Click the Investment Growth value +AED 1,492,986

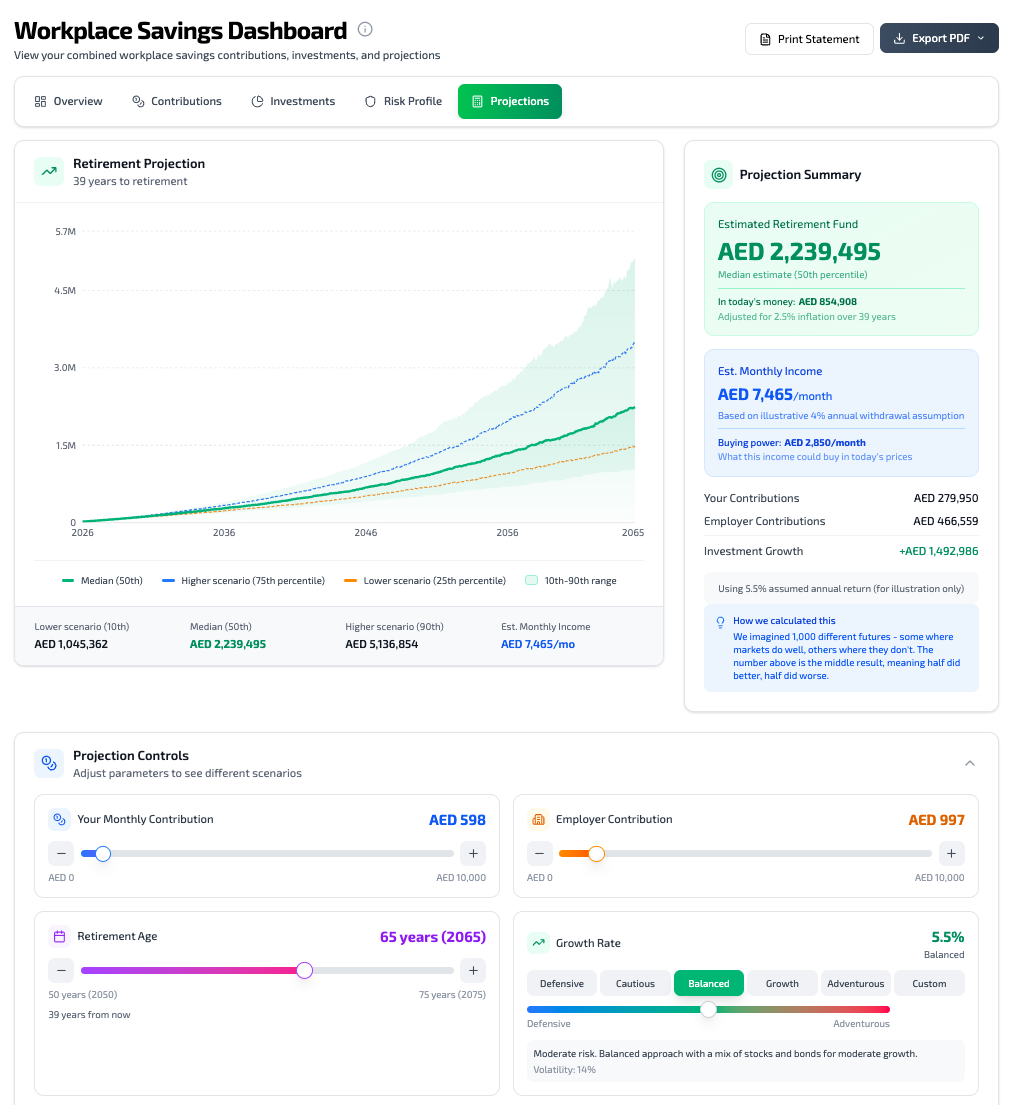(x=938, y=551)
